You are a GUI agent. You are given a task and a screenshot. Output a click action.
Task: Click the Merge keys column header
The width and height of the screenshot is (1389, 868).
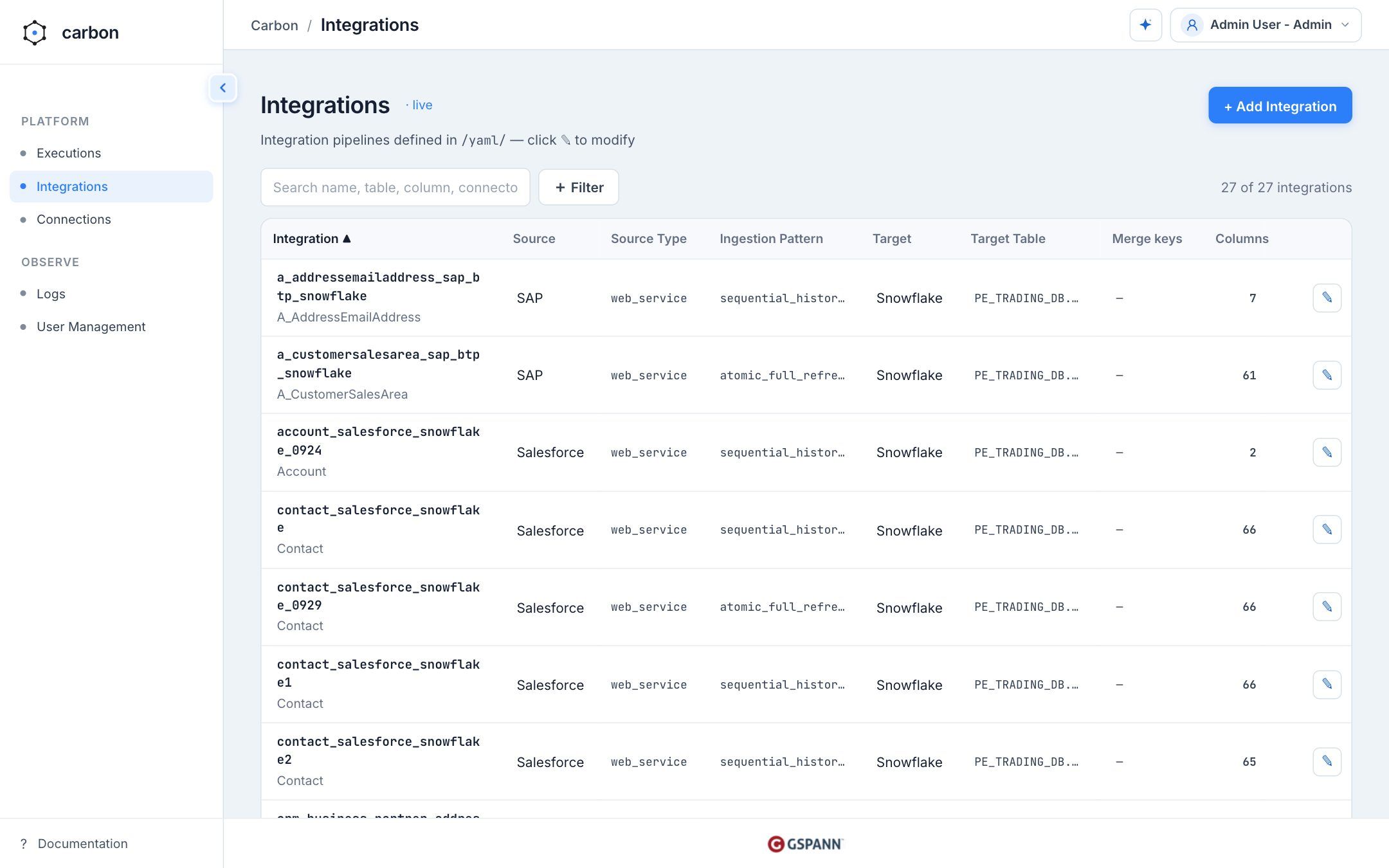[1147, 239]
